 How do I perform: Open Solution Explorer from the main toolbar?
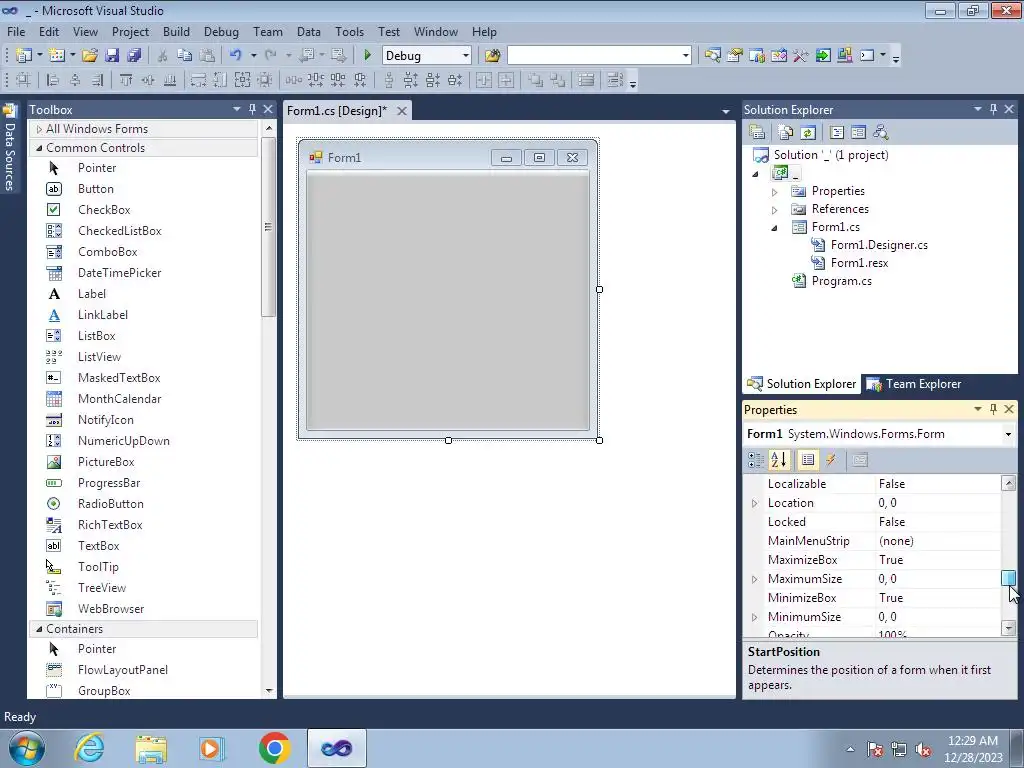click(712, 56)
